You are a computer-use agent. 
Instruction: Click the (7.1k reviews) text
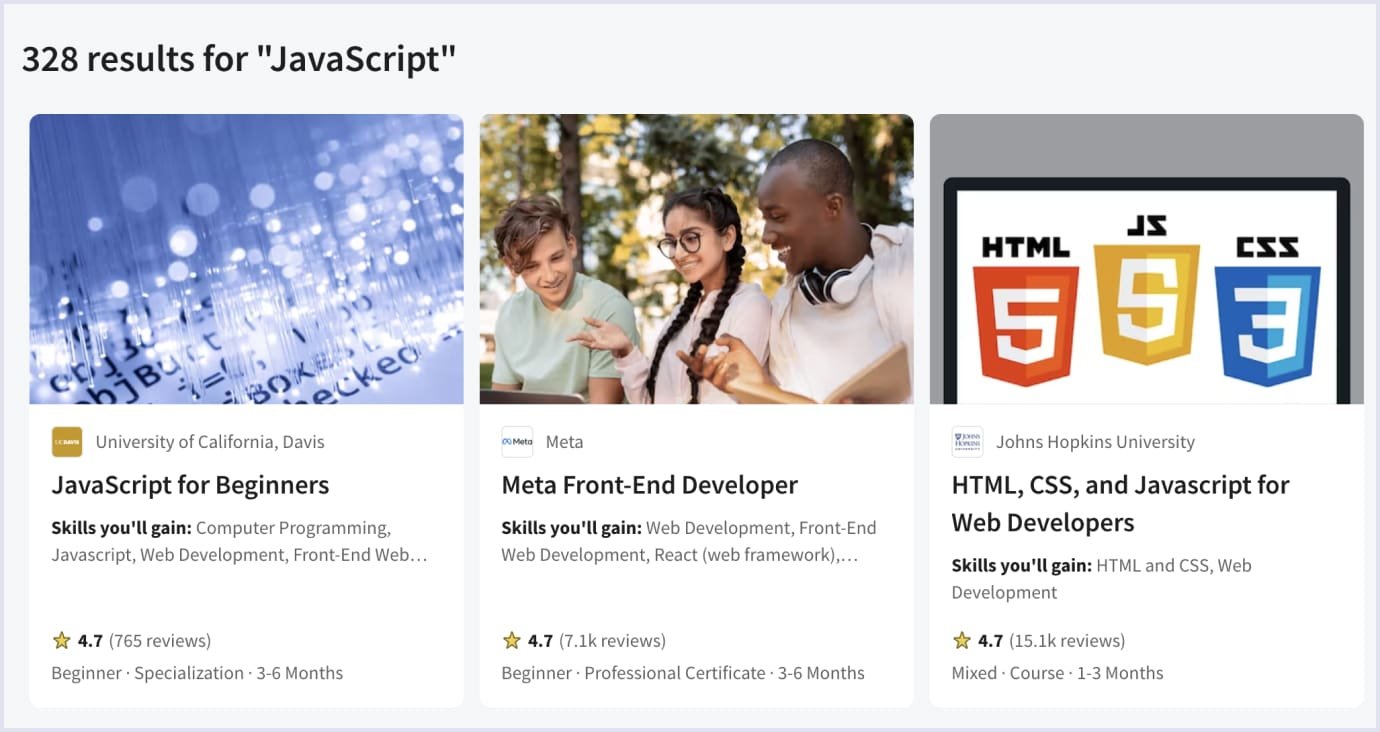[612, 641]
